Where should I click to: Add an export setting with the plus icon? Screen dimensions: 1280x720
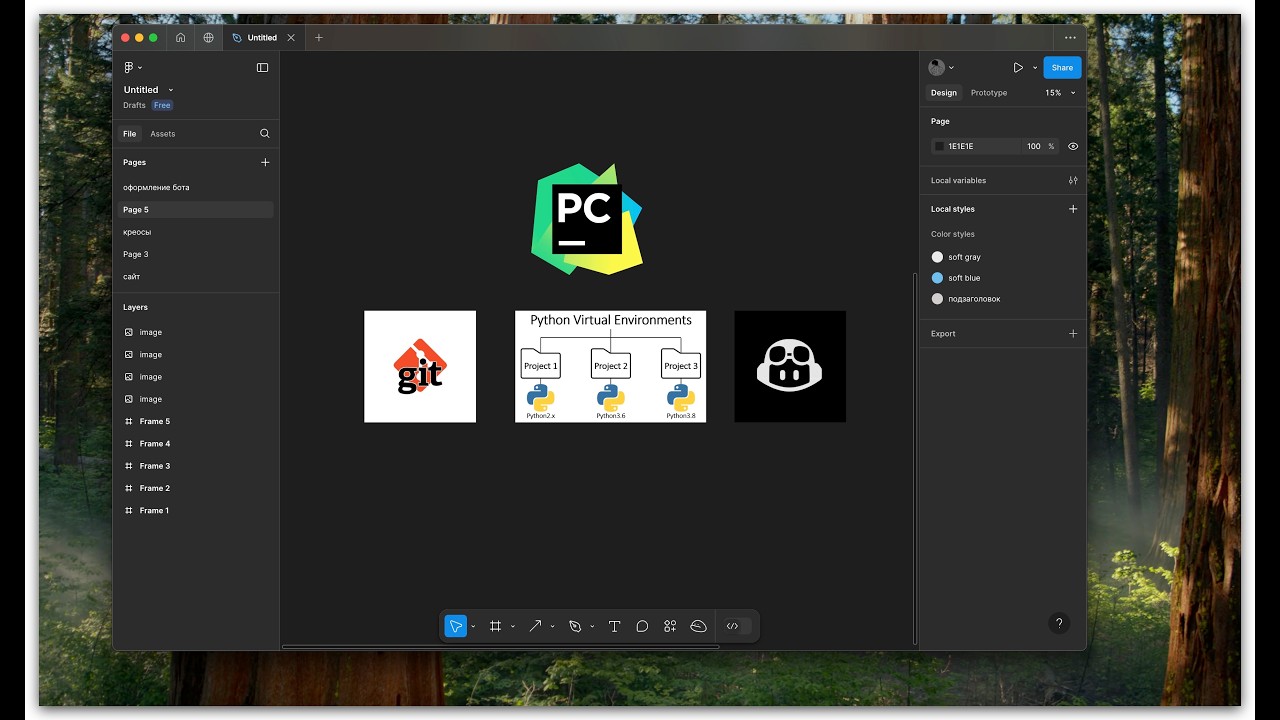tap(1073, 333)
